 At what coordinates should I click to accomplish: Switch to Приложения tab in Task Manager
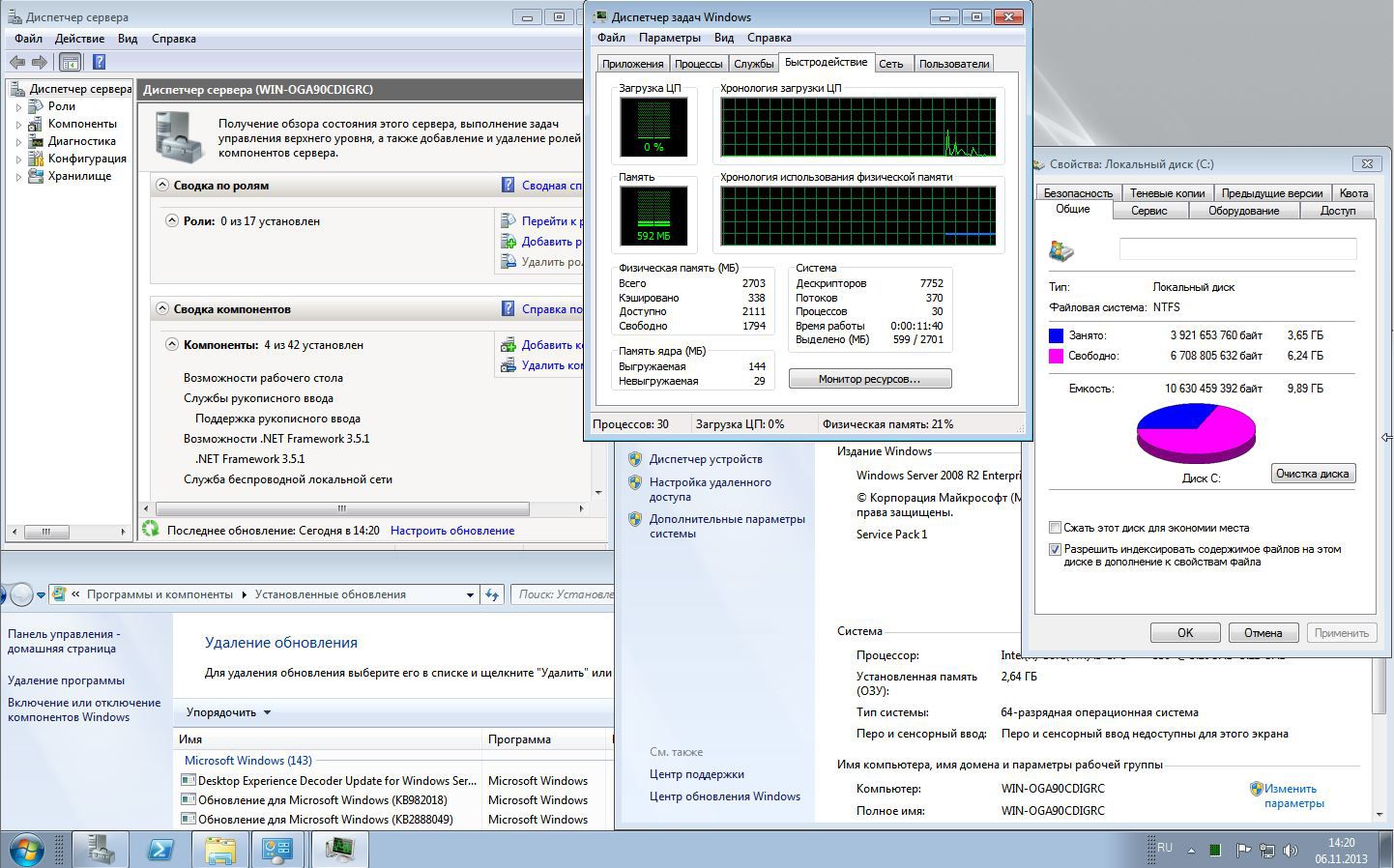click(632, 64)
